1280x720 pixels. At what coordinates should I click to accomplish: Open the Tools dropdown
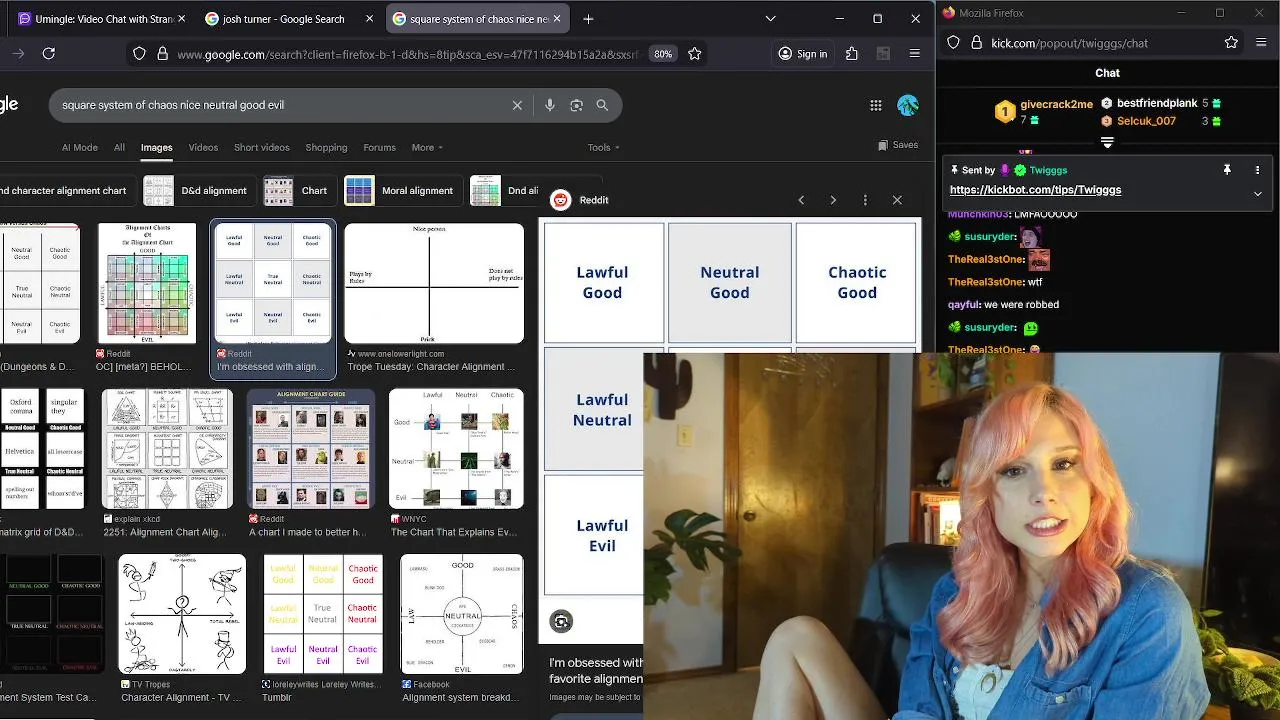click(x=604, y=147)
